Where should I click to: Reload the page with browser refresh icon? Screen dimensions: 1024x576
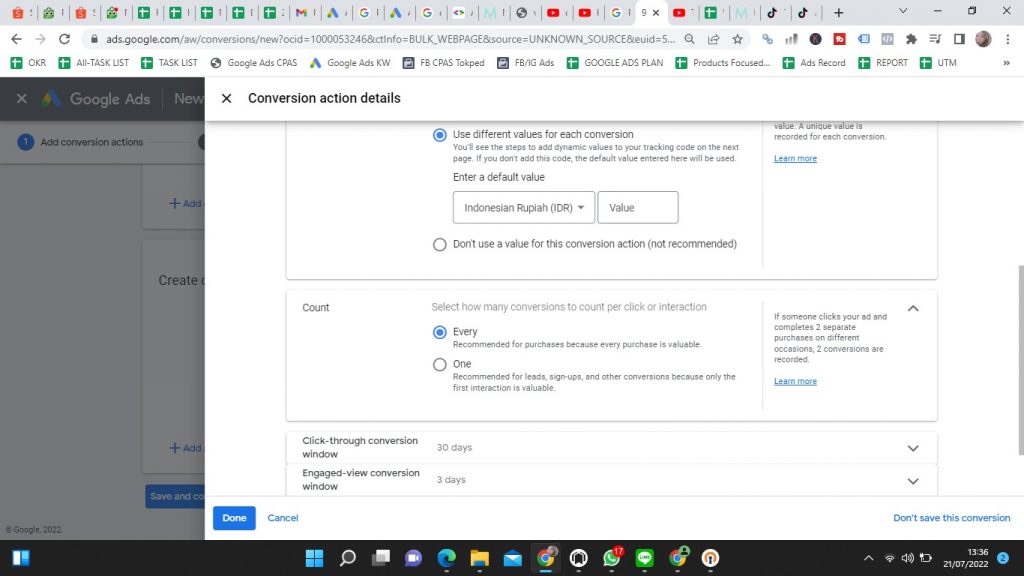pyautogui.click(x=65, y=39)
